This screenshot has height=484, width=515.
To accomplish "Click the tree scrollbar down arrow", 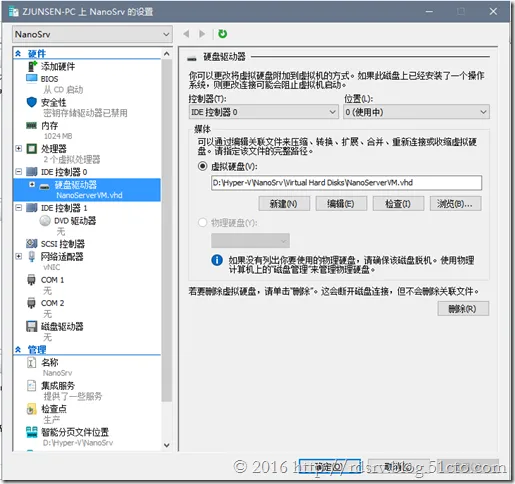I will coord(167,445).
